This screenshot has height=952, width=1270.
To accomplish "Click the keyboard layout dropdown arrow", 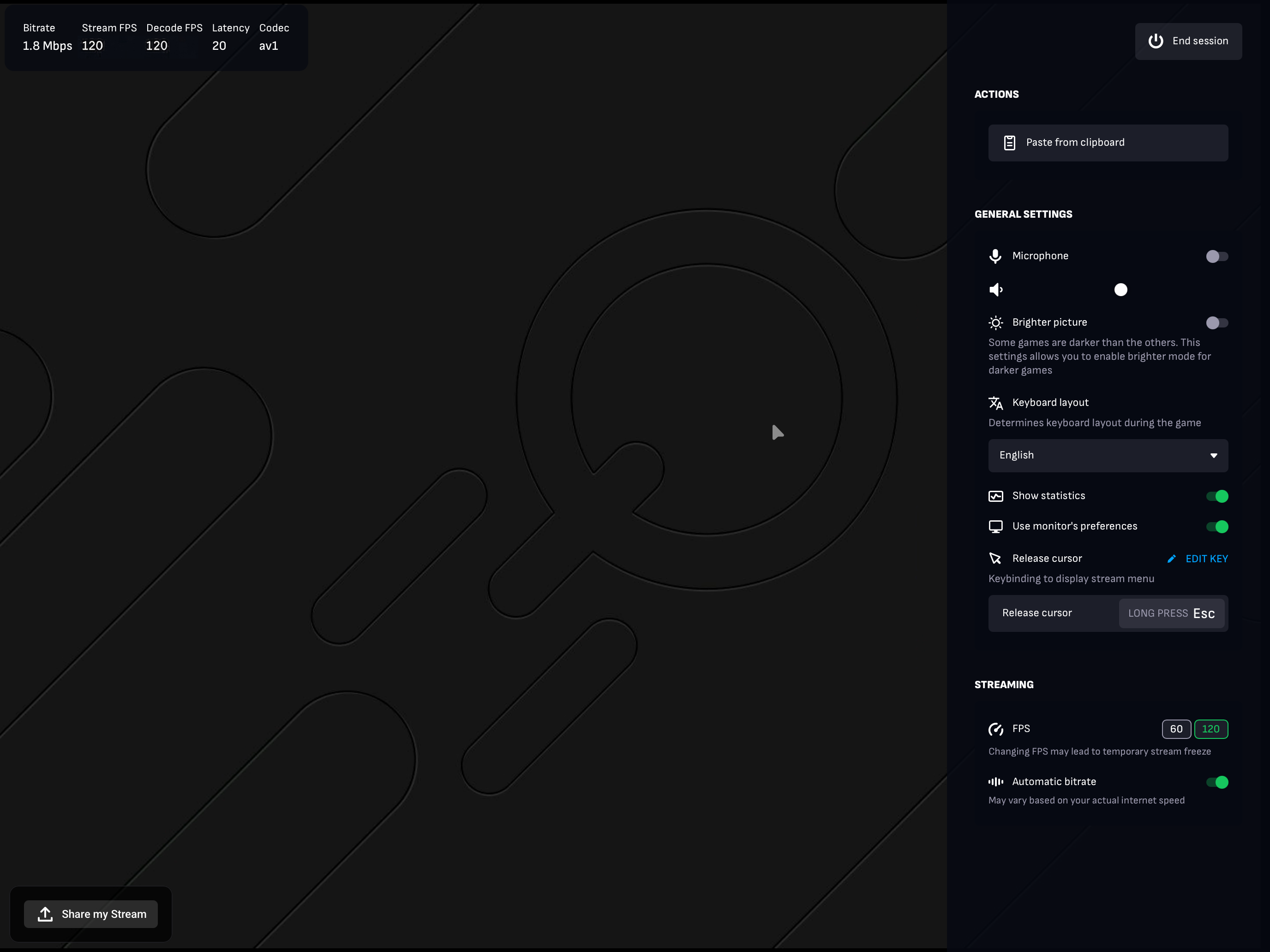I will (x=1214, y=456).
